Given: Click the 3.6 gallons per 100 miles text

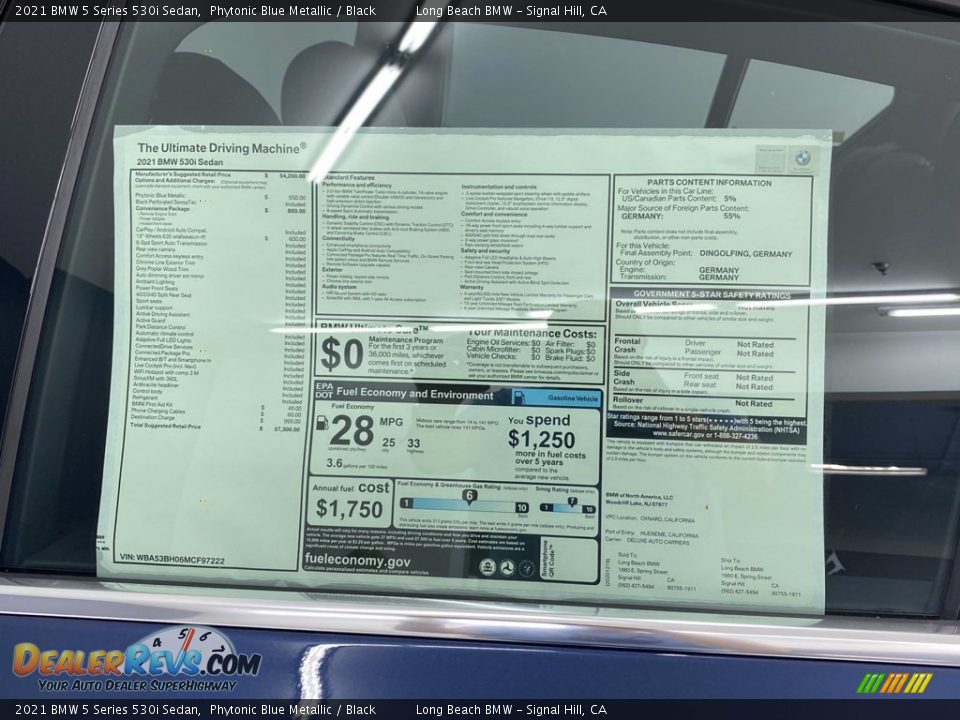Looking at the screenshot, I should coord(356,463).
